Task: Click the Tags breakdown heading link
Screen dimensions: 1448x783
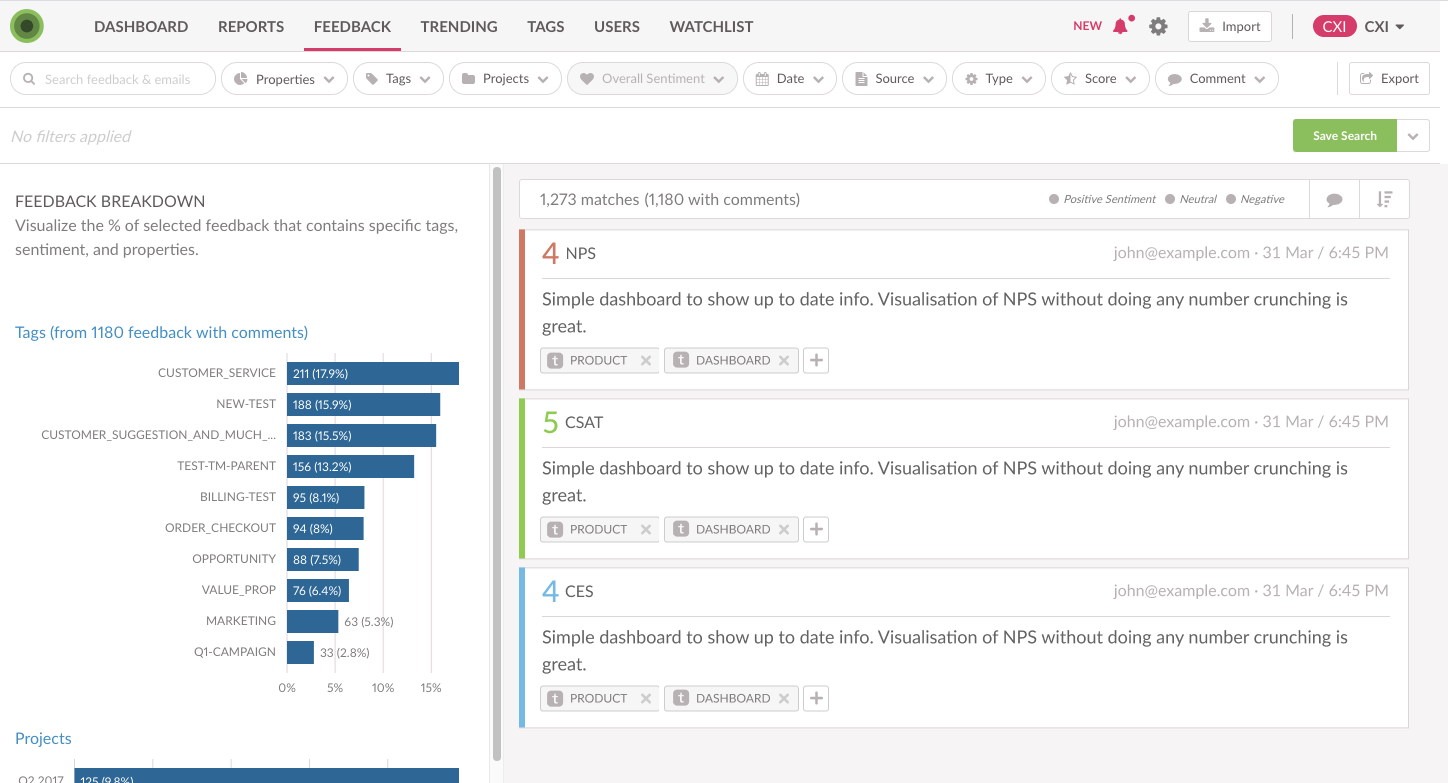Action: coord(161,333)
